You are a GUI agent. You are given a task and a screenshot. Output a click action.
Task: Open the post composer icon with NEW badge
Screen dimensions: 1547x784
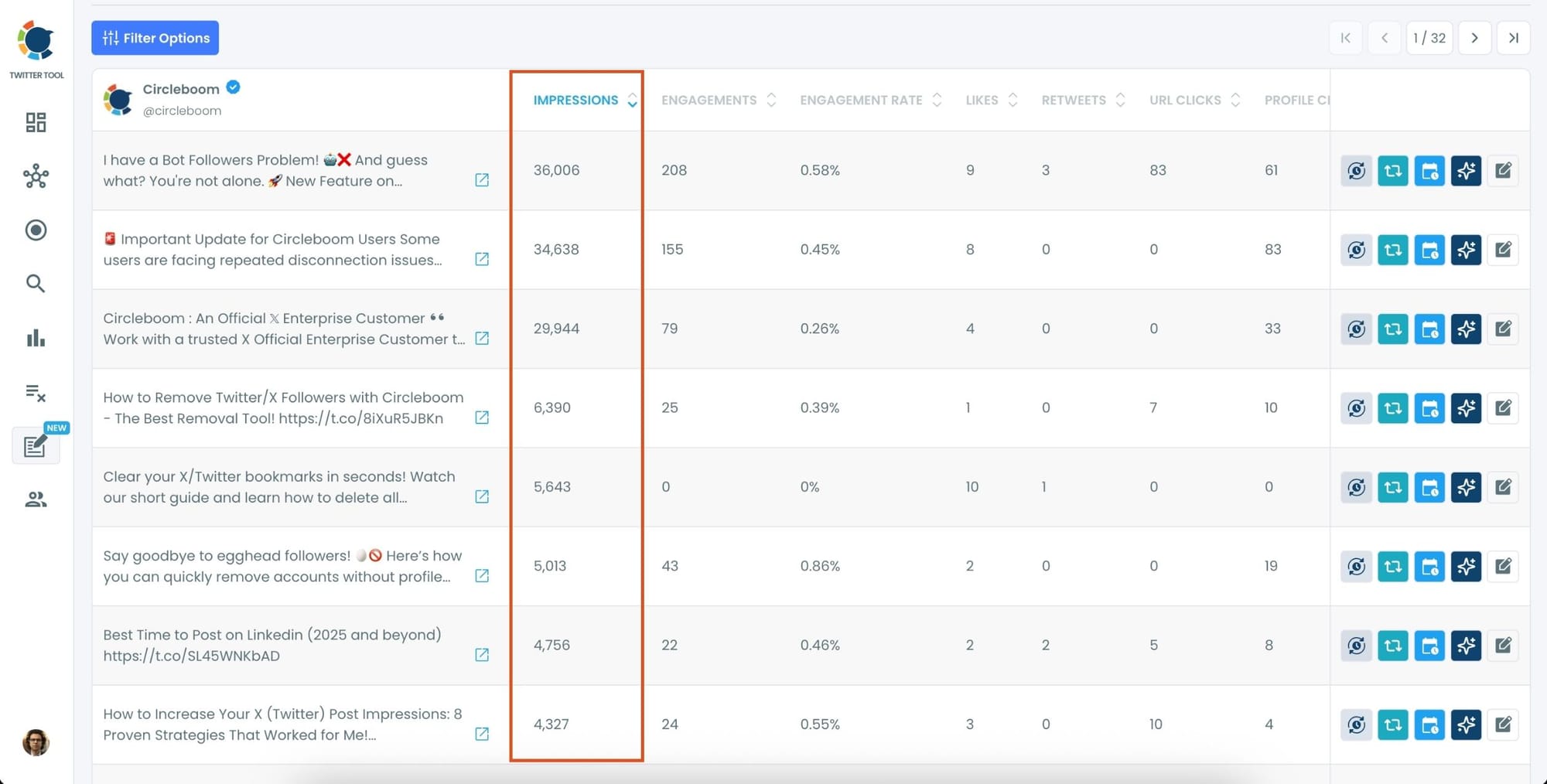(36, 446)
